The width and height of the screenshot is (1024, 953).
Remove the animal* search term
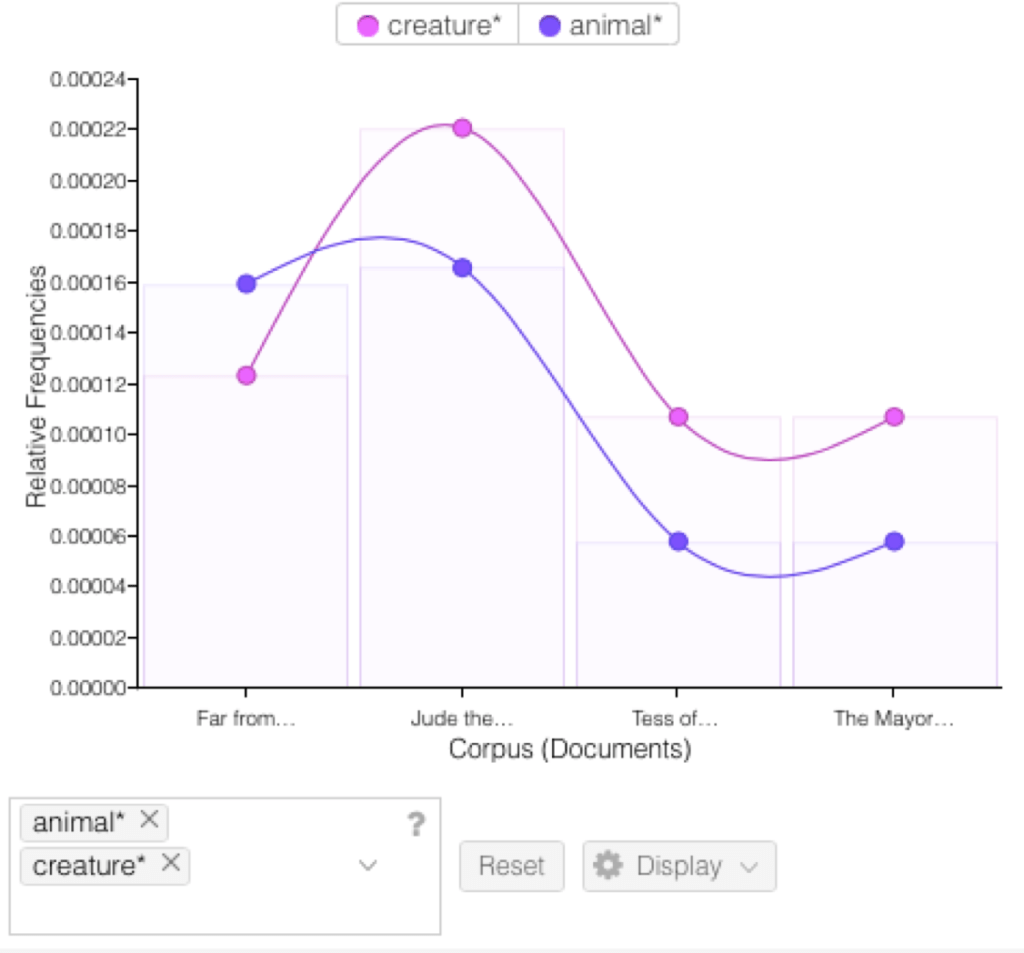[149, 820]
